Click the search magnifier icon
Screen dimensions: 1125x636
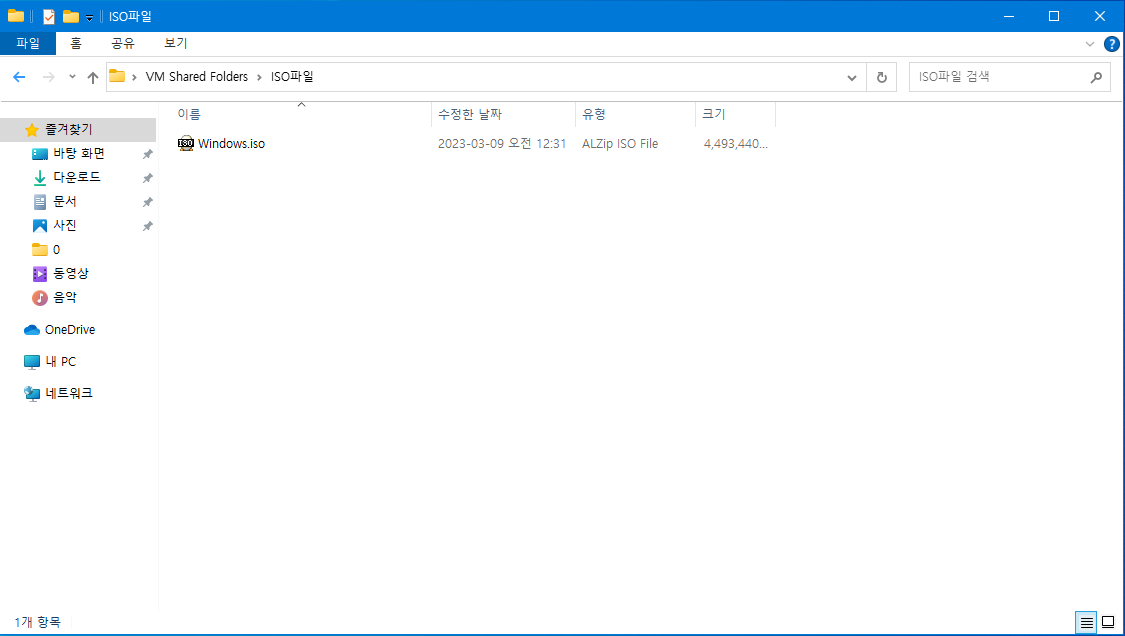[1096, 77]
